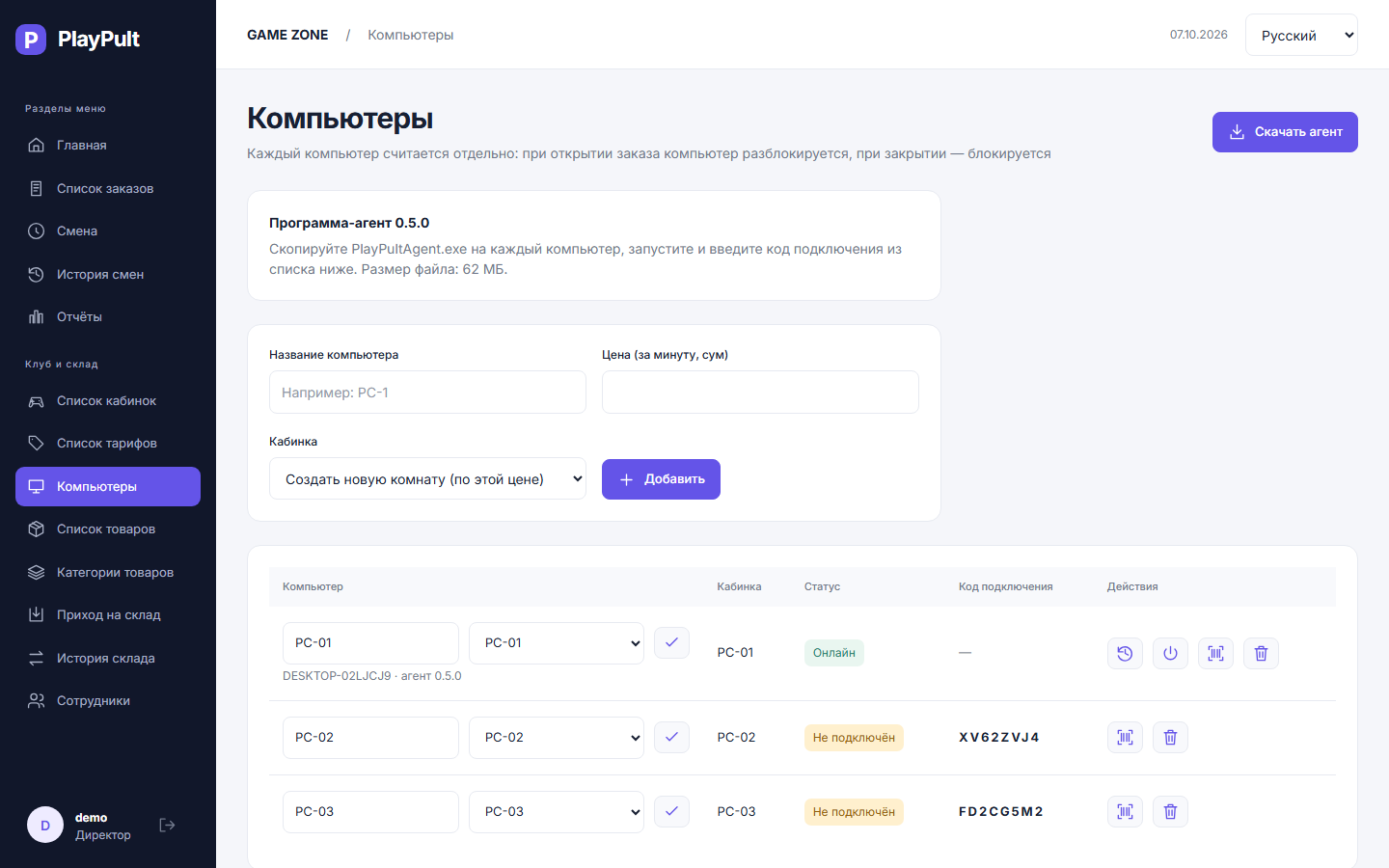Click the power icon for PC-01
This screenshot has height=868, width=1389.
[1170, 653]
